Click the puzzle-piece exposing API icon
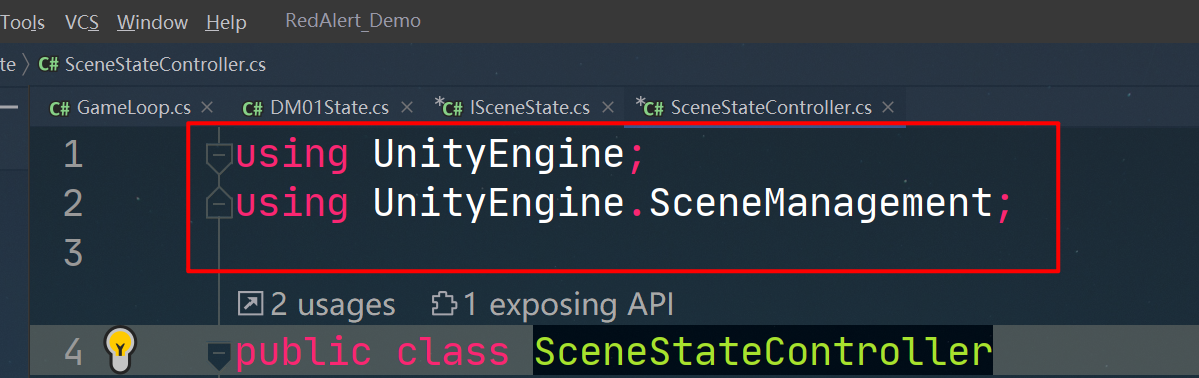The height and width of the screenshot is (378, 1199). click(444, 305)
